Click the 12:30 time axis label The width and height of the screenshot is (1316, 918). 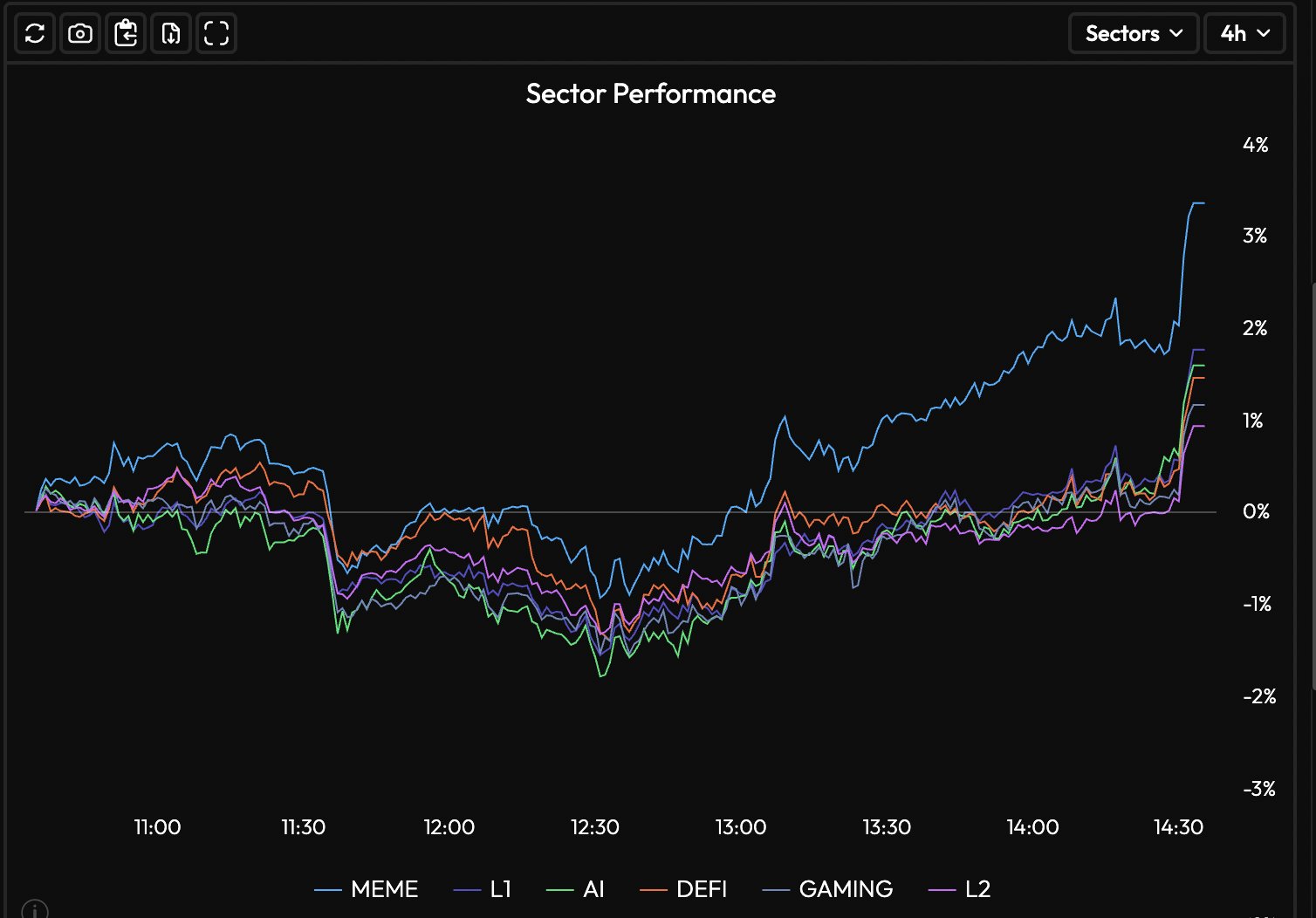(x=595, y=827)
